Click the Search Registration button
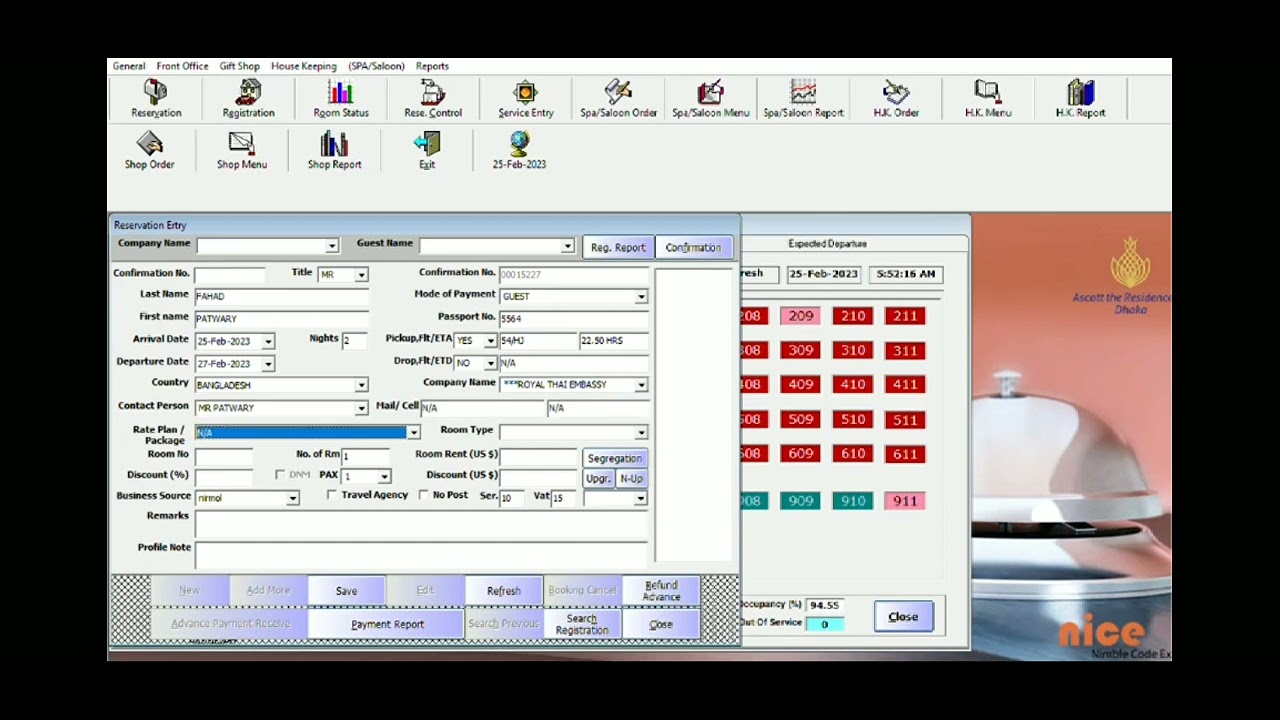This screenshot has width=1280, height=720. click(581, 624)
